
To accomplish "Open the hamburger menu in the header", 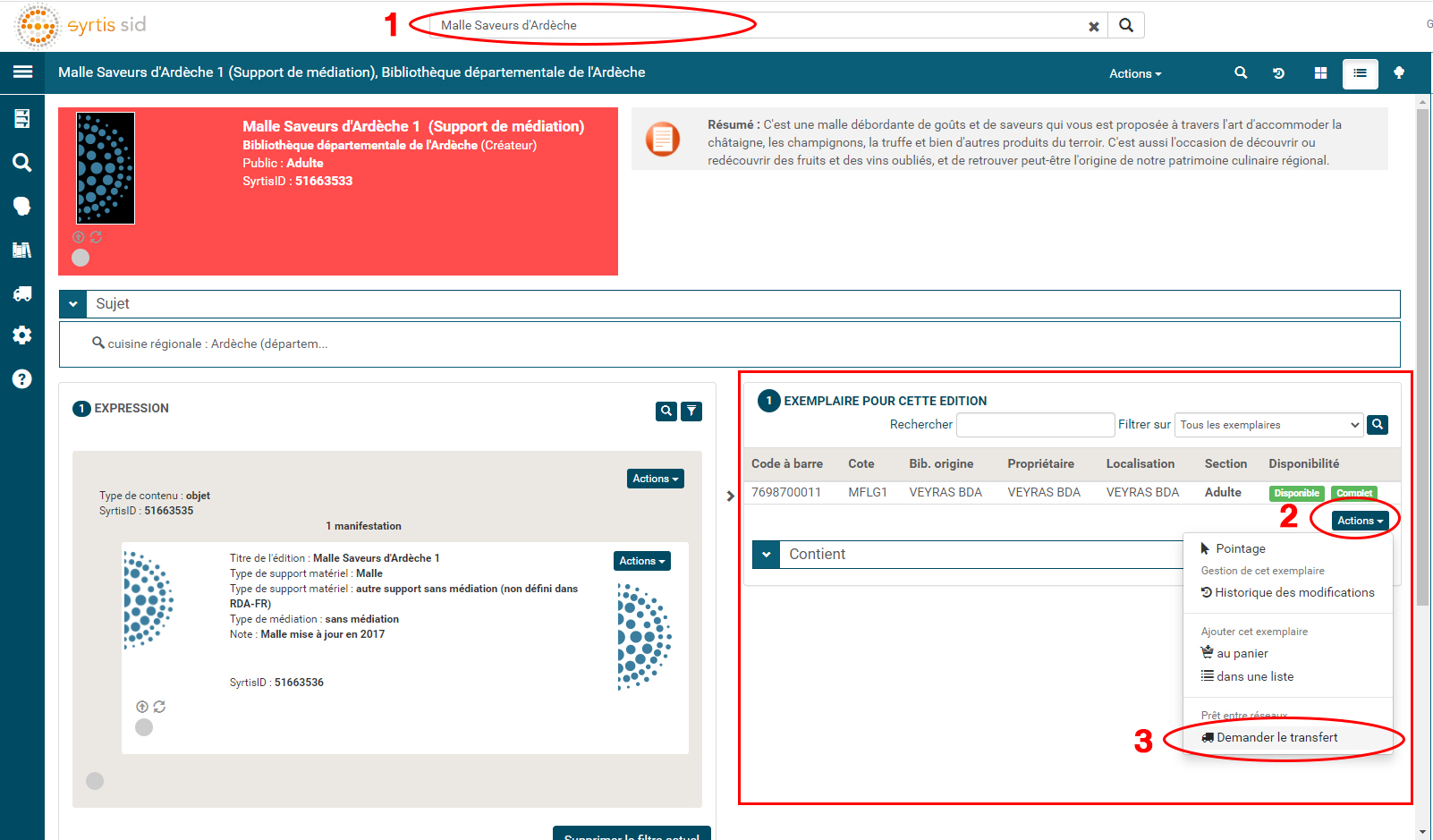I will pos(22,72).
